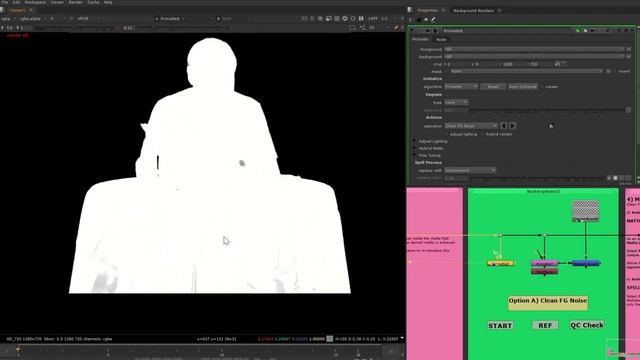Screen dimensions: 640x360
Task: Expand the Adjust Lighting group
Action: 415,141
